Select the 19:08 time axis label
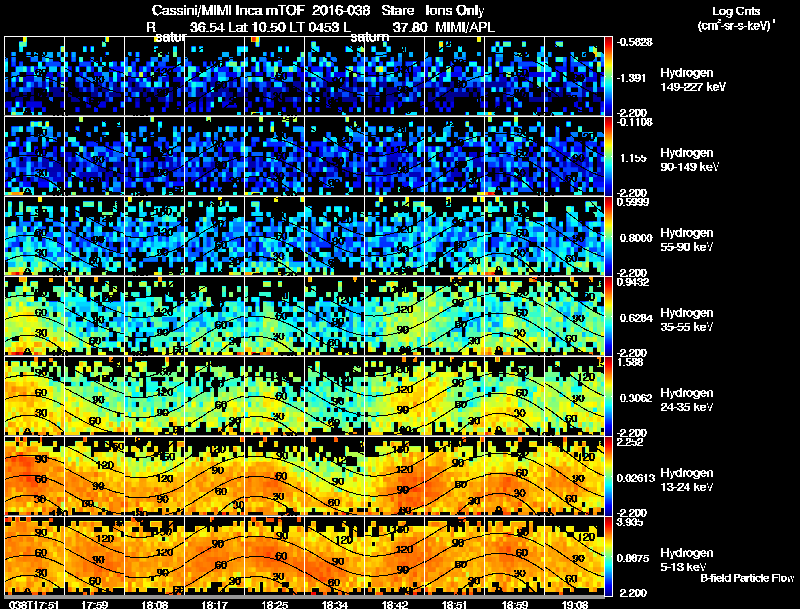 coord(575,604)
